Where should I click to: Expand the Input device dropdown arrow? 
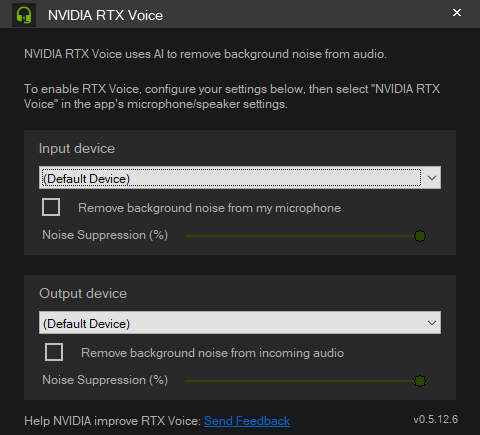coord(432,178)
